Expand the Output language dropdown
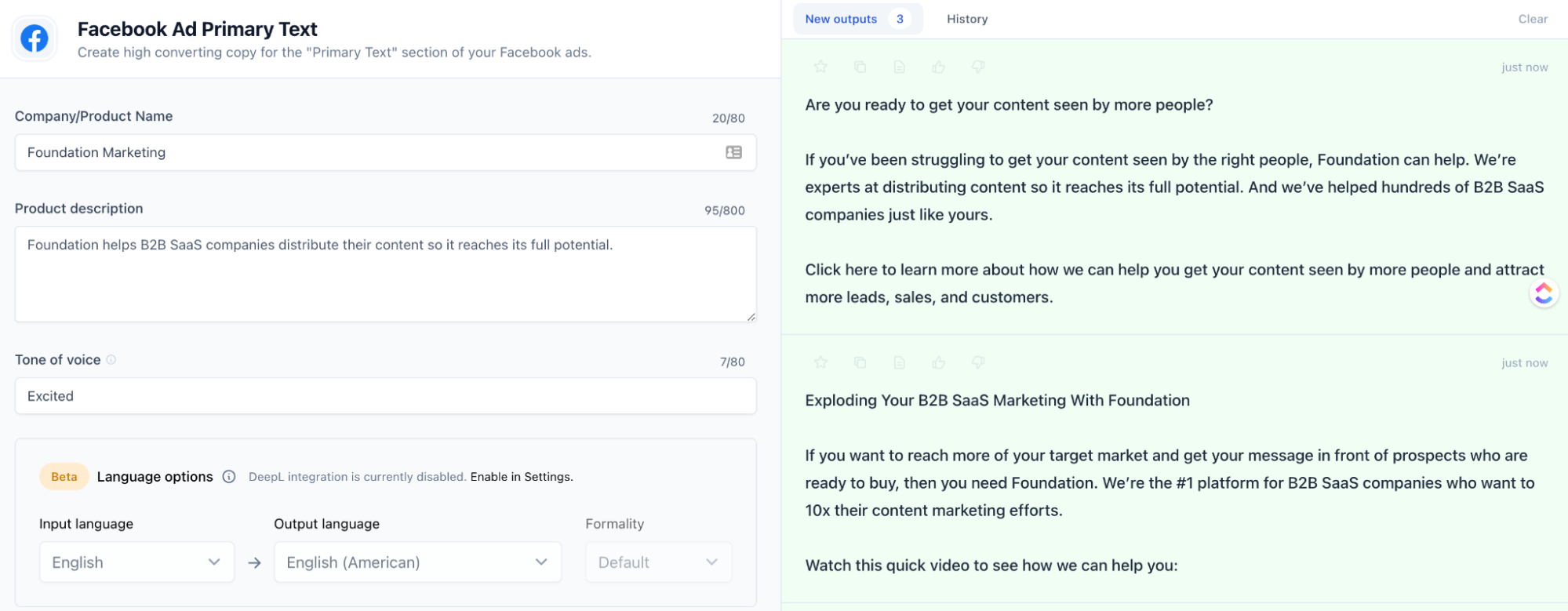The height and width of the screenshot is (611, 1568). click(x=417, y=562)
